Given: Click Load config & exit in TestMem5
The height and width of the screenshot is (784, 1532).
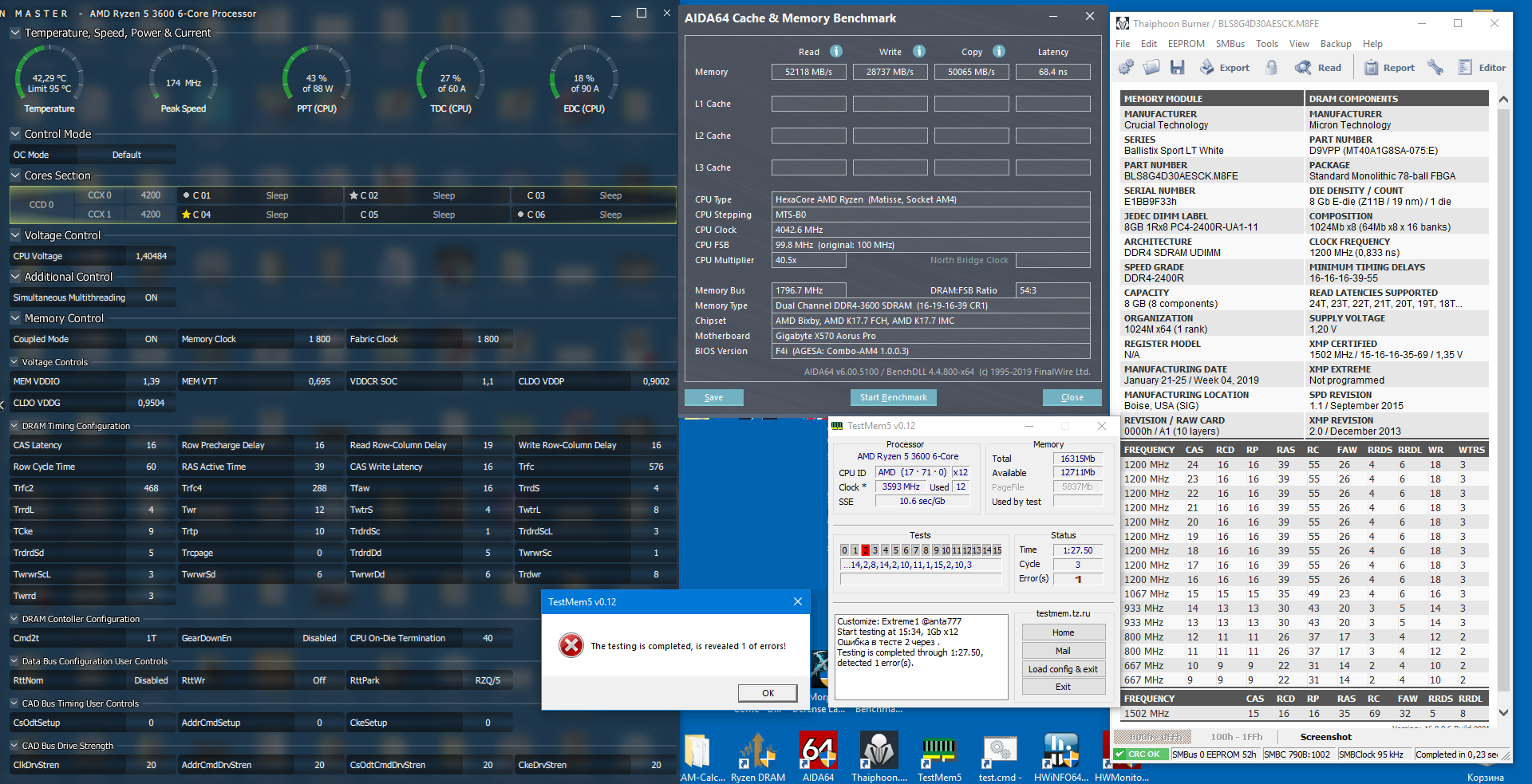Looking at the screenshot, I should click(1063, 669).
